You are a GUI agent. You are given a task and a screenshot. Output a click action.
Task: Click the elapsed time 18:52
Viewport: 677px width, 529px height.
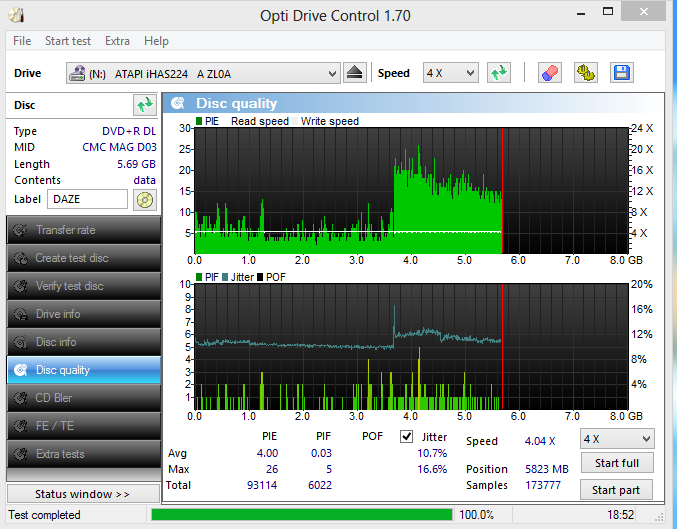pos(620,515)
